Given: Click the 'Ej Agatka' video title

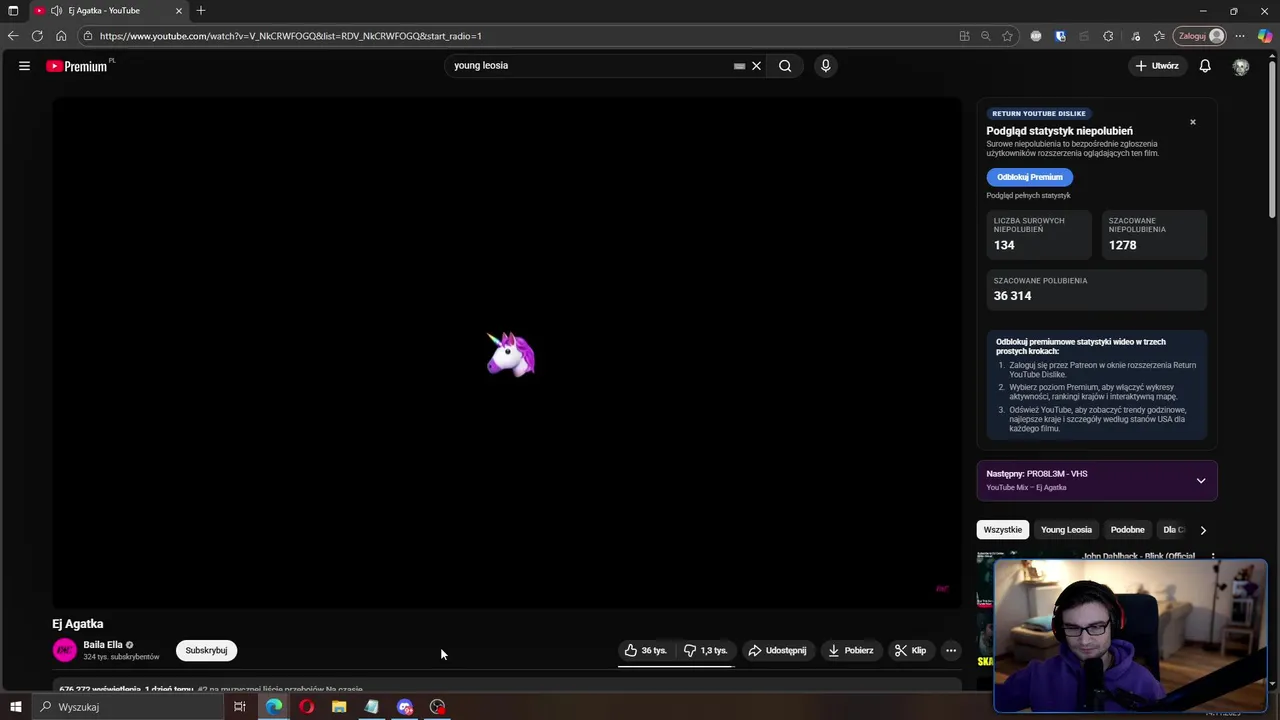Looking at the screenshot, I should coord(78,624).
